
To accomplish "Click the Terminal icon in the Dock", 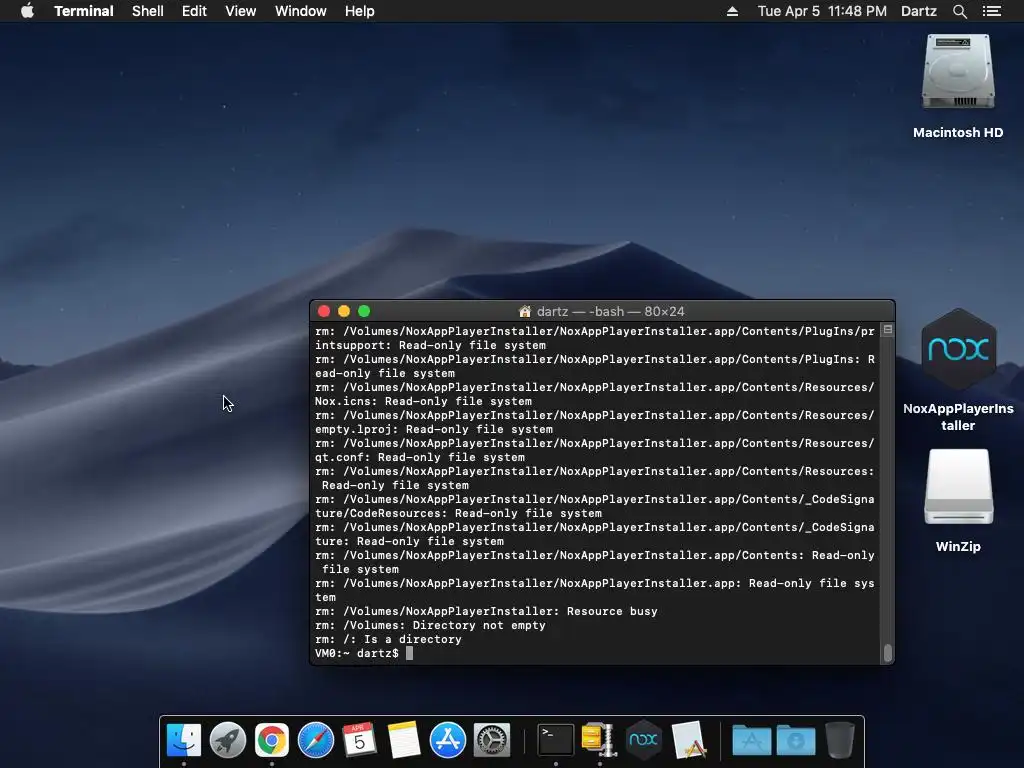I will [556, 739].
